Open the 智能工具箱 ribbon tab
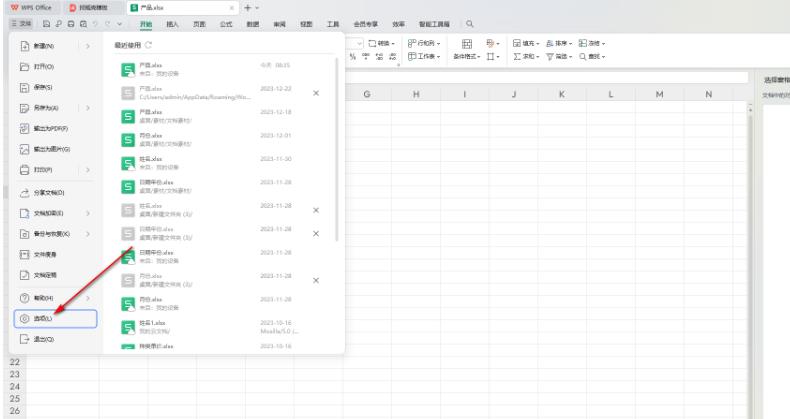Image resolution: width=790 pixels, height=419 pixels. coord(434,24)
